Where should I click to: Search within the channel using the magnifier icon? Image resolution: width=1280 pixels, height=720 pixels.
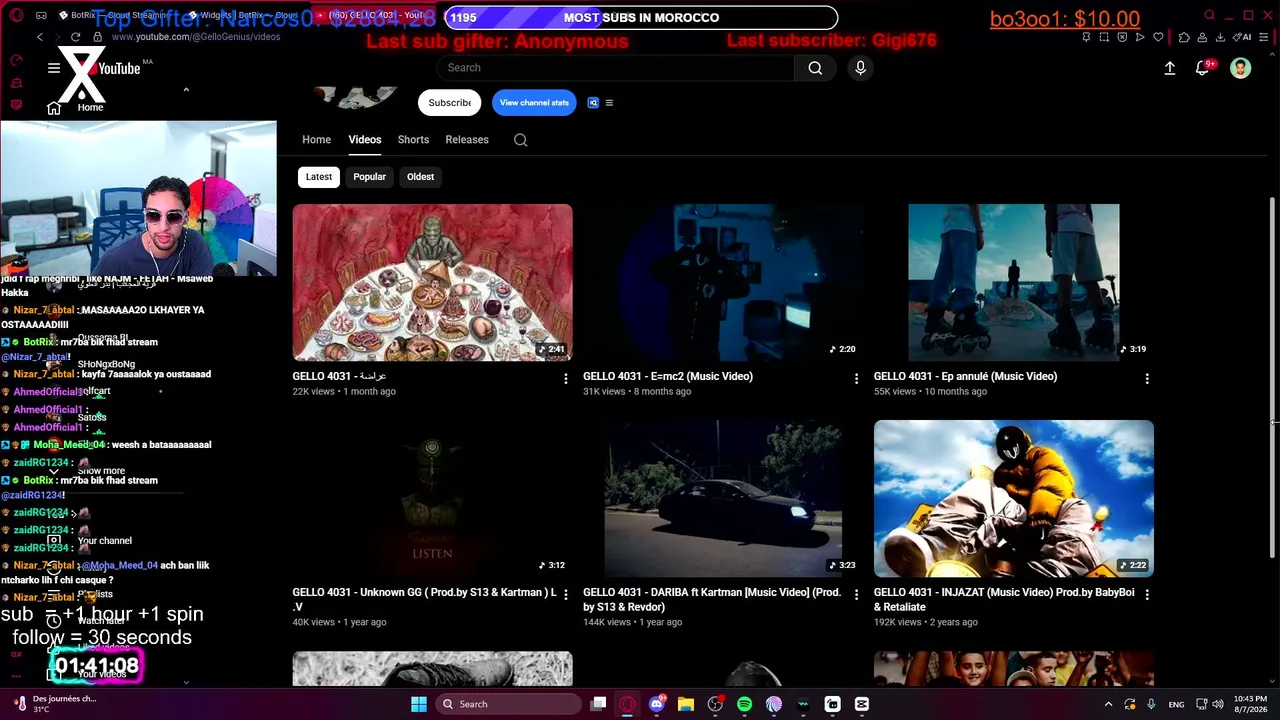[x=520, y=140]
